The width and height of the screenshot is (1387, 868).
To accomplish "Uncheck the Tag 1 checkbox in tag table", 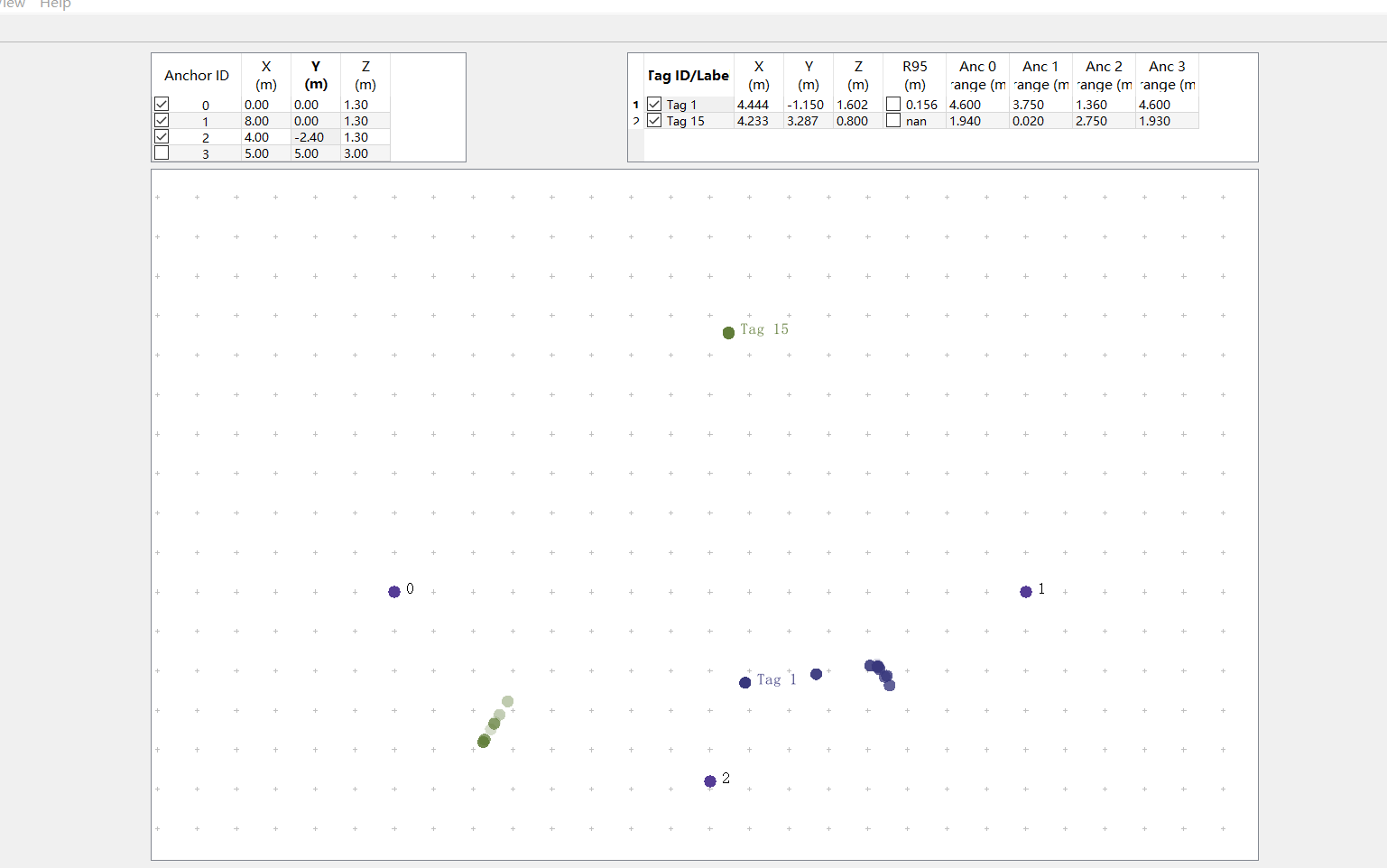I will [654, 105].
